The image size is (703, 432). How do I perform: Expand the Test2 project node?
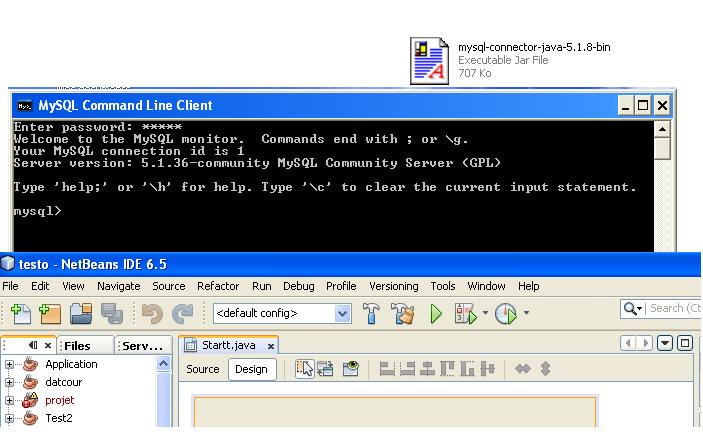click(9, 418)
